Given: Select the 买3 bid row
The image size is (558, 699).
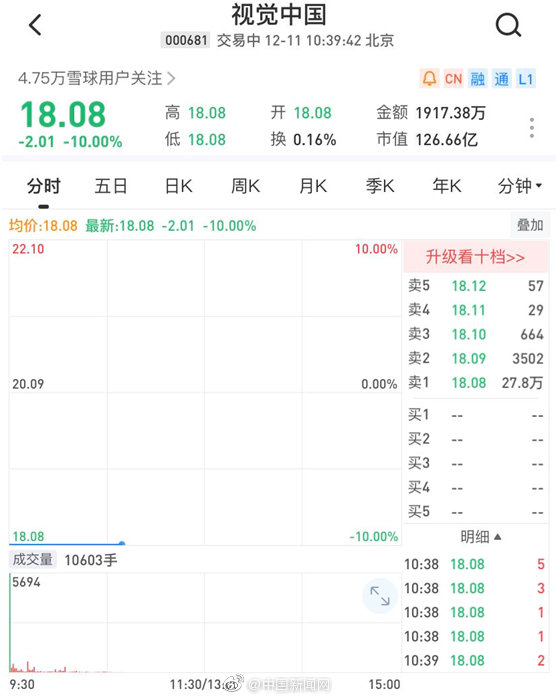Looking at the screenshot, I should point(476,464).
